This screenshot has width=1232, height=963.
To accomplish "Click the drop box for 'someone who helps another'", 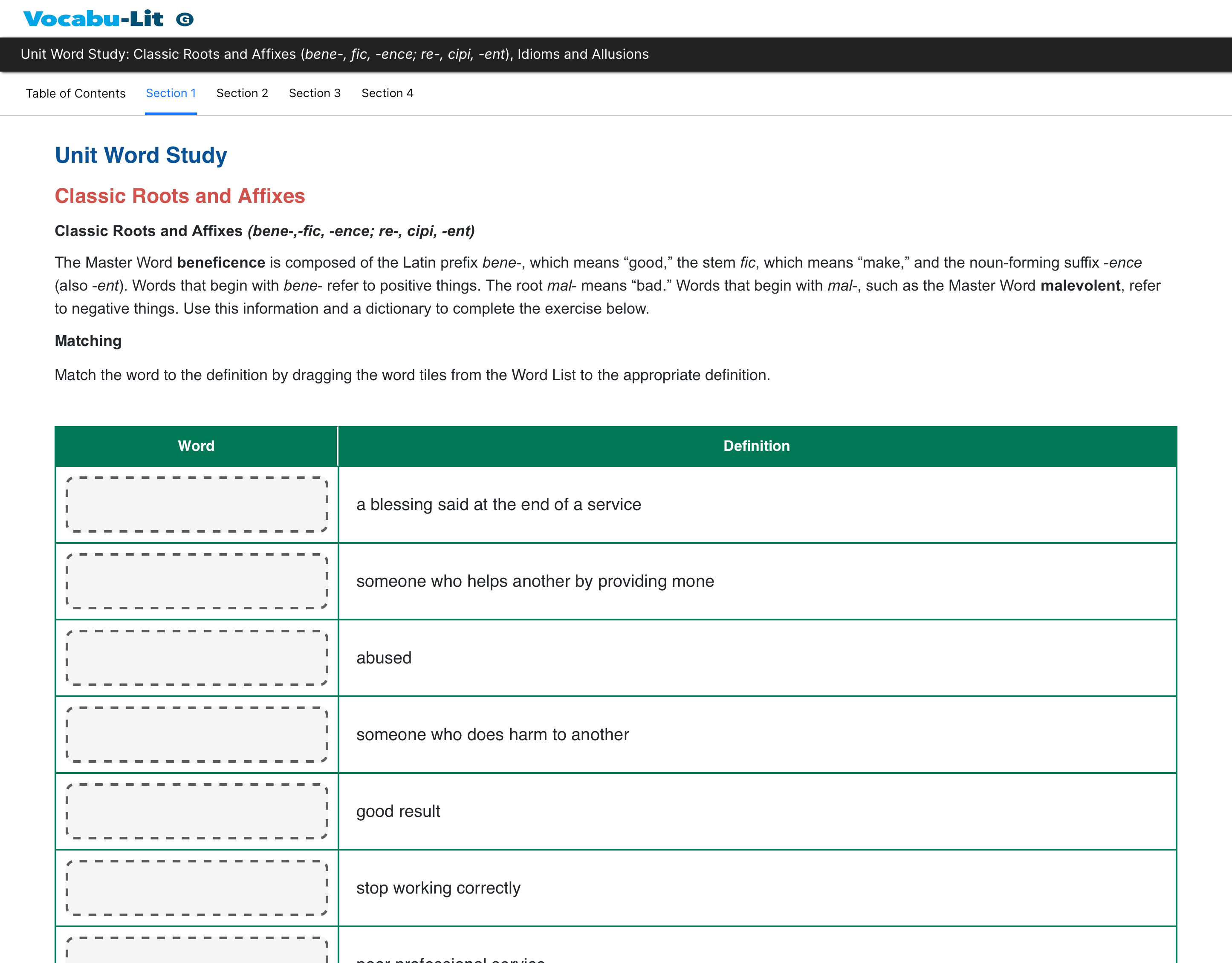I will tap(196, 581).
